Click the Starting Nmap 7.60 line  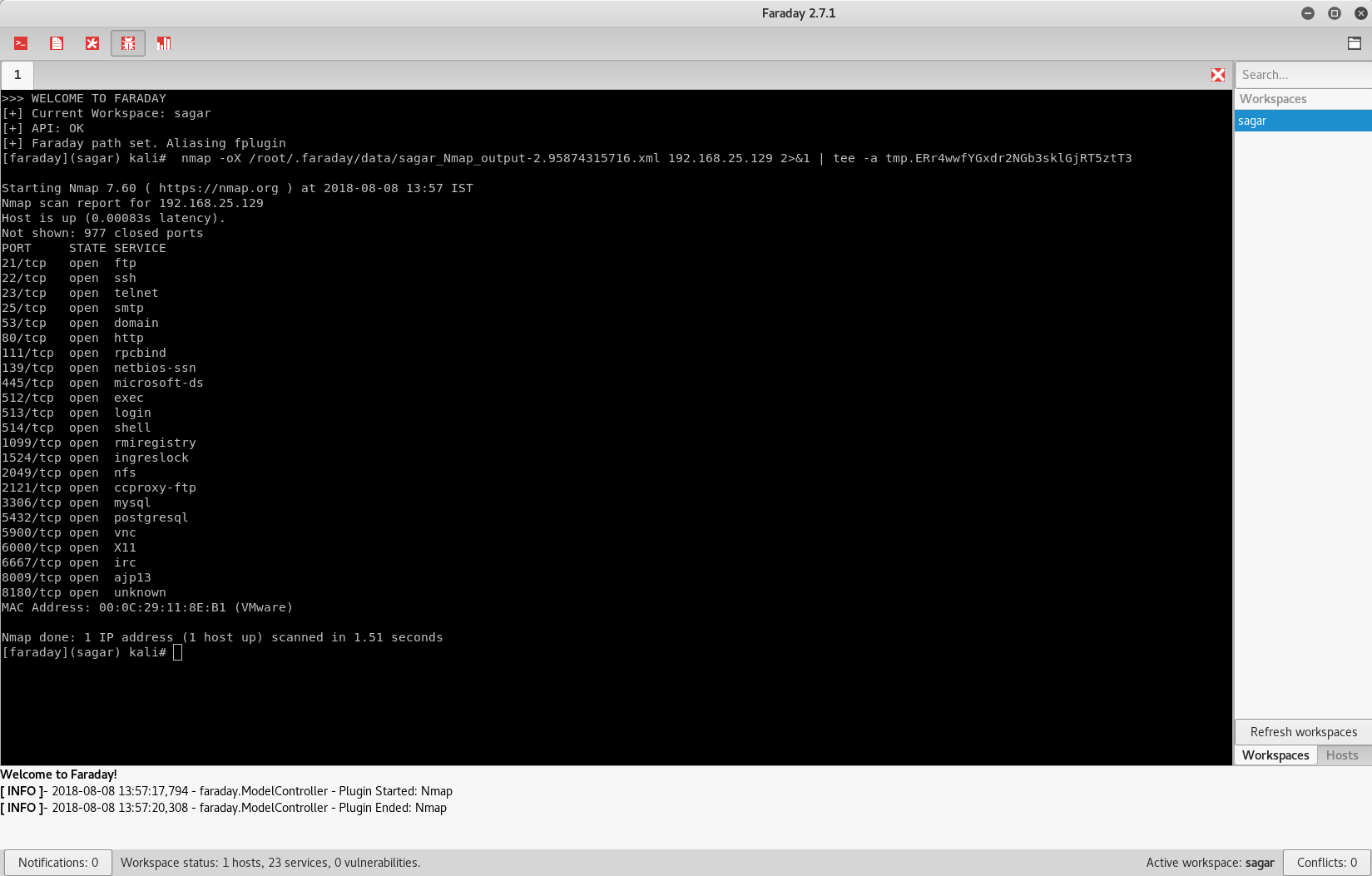pos(237,188)
